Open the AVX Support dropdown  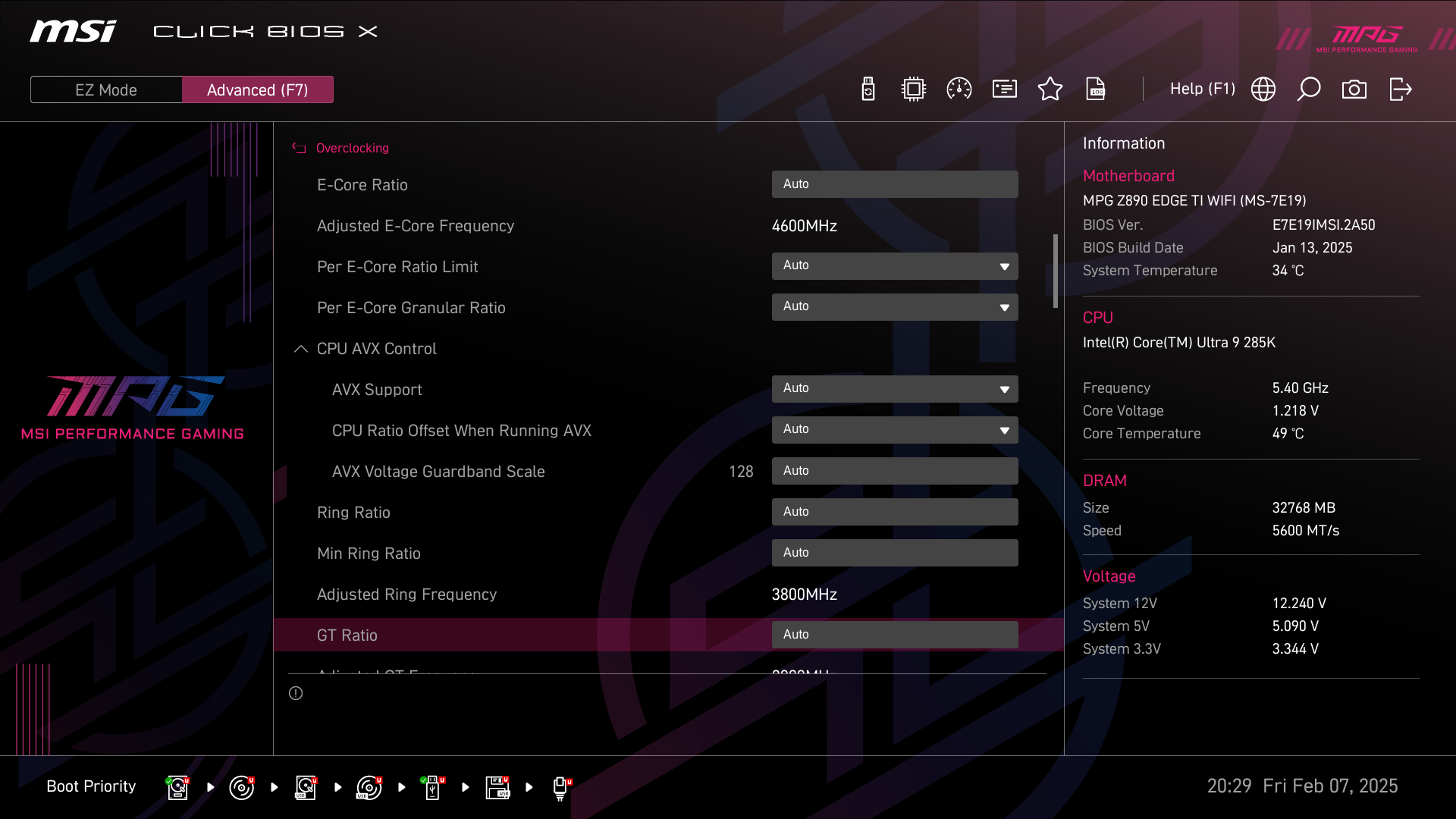895,389
